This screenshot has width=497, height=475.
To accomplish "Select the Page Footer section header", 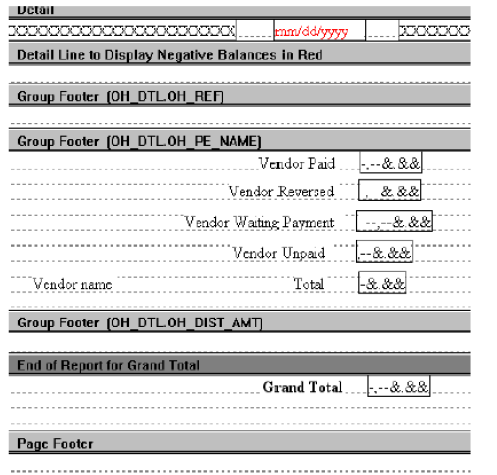I will pyautogui.click(x=239, y=443).
